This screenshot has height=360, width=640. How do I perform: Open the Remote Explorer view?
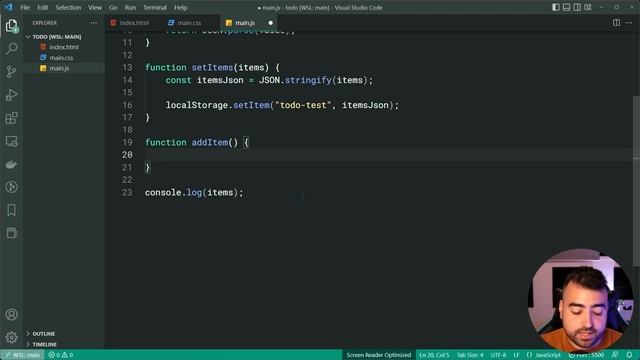(11, 141)
